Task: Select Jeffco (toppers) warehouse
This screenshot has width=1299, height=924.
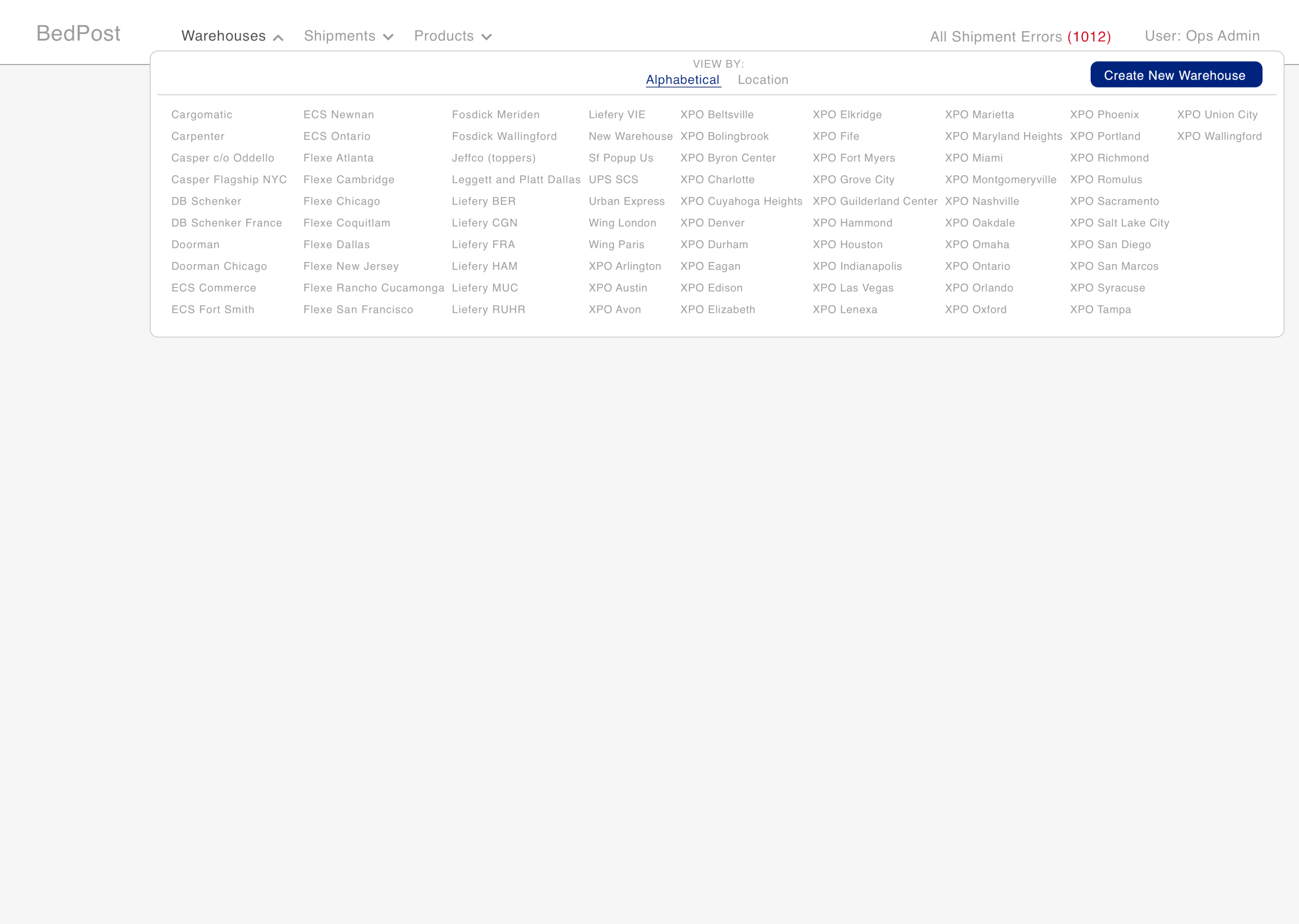Action: (494, 157)
